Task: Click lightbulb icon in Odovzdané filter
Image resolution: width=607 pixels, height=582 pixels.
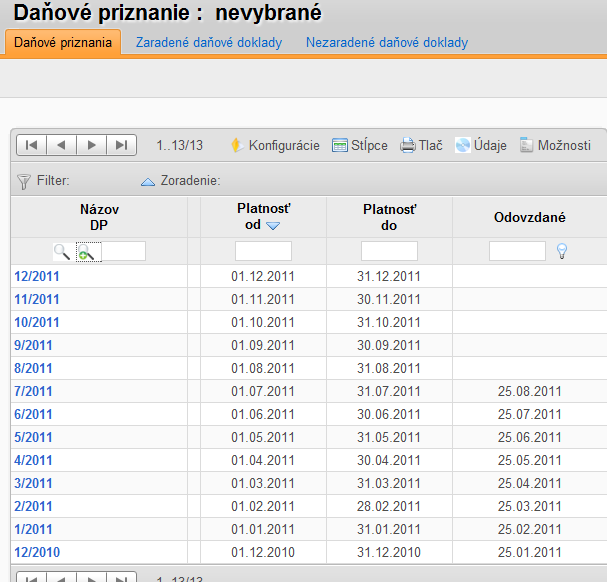Action: click(x=562, y=251)
